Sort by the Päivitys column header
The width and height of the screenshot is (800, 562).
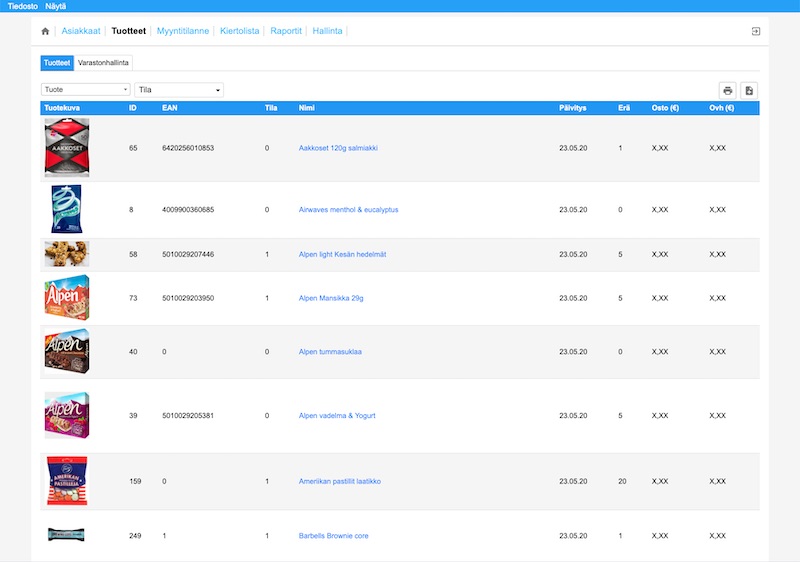pyautogui.click(x=572, y=108)
